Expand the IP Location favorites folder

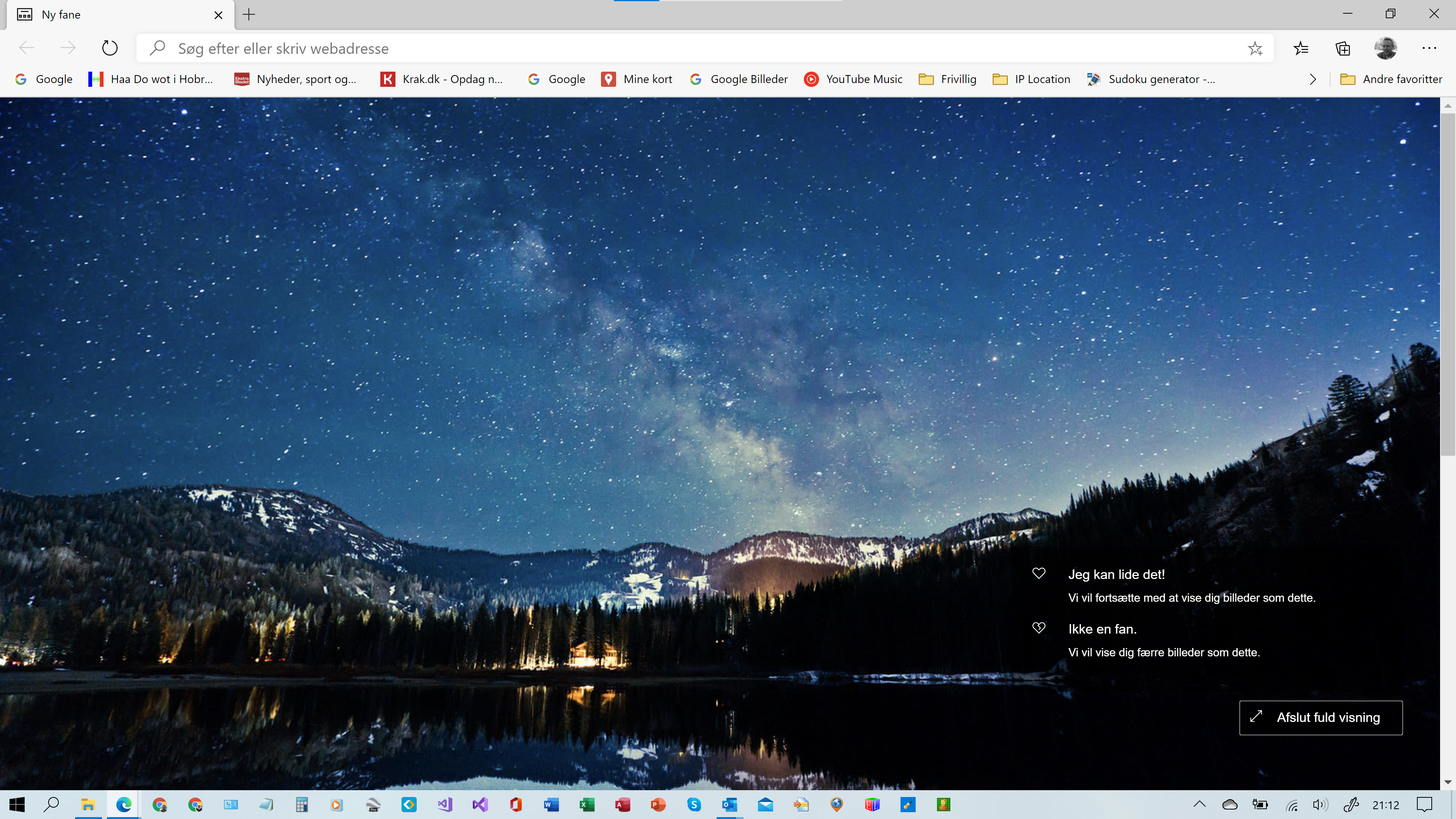pos(1031,79)
